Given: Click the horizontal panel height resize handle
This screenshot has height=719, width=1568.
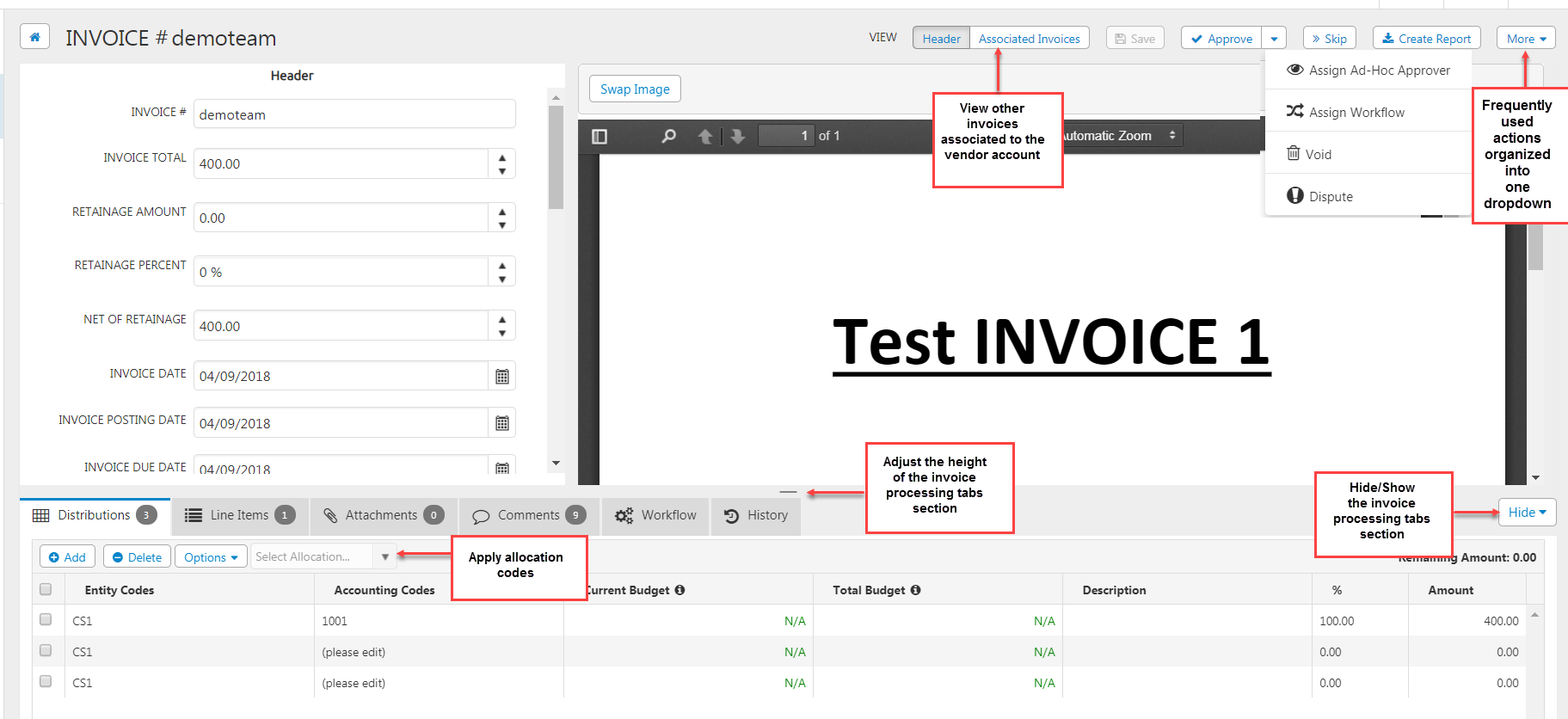Looking at the screenshot, I should coord(788,492).
